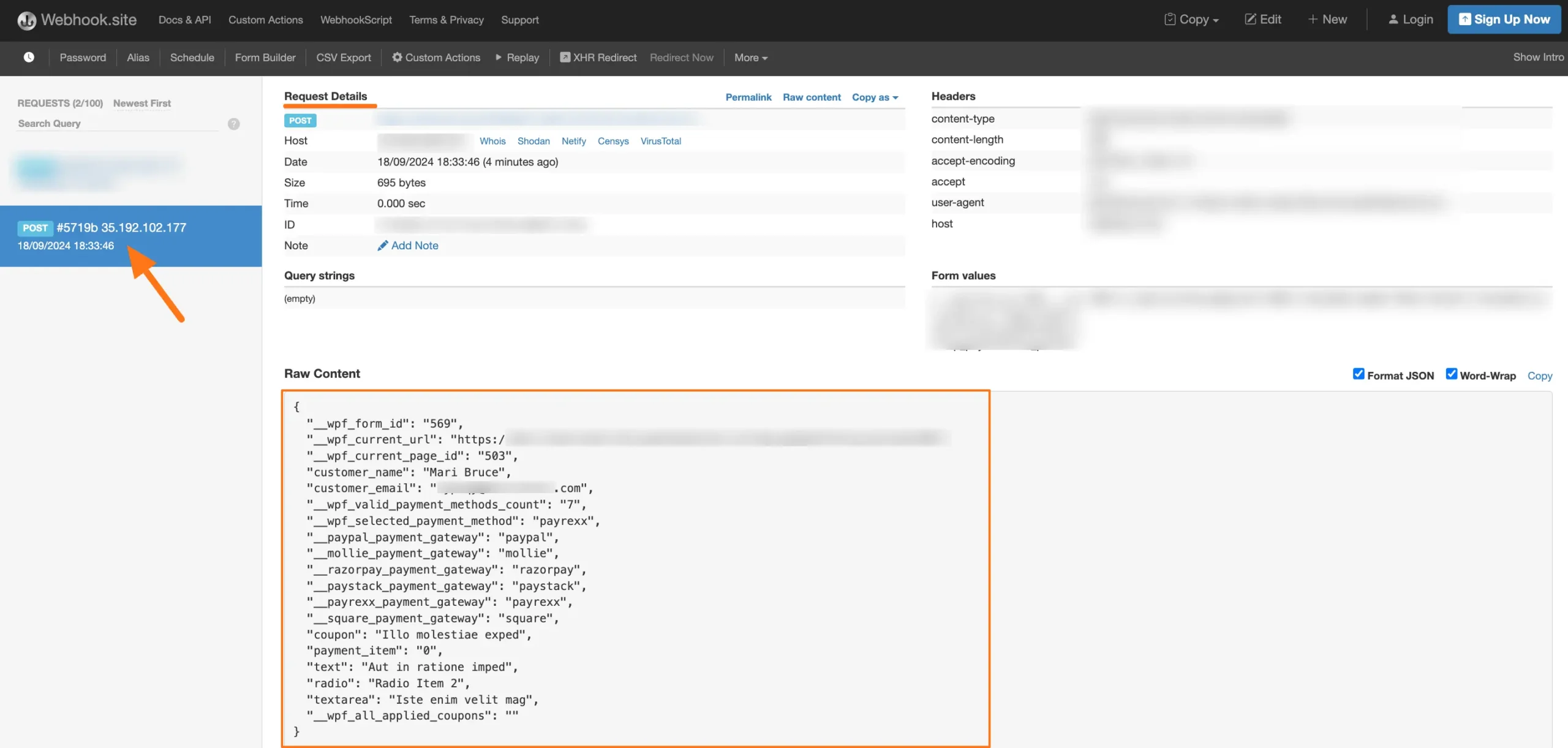Expand the Copy dropdown in header

pyautogui.click(x=1191, y=20)
